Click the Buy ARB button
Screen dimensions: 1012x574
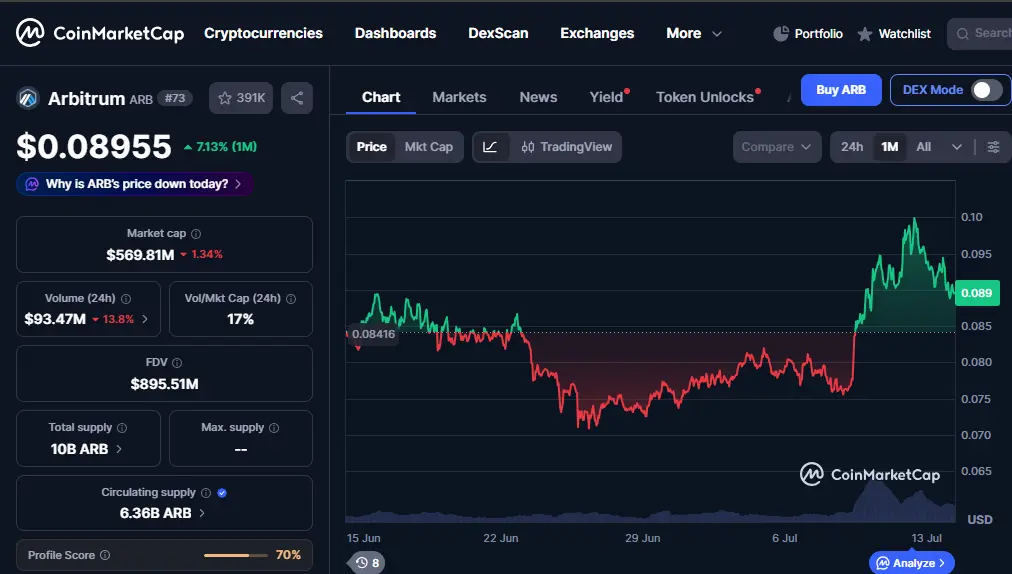841,90
